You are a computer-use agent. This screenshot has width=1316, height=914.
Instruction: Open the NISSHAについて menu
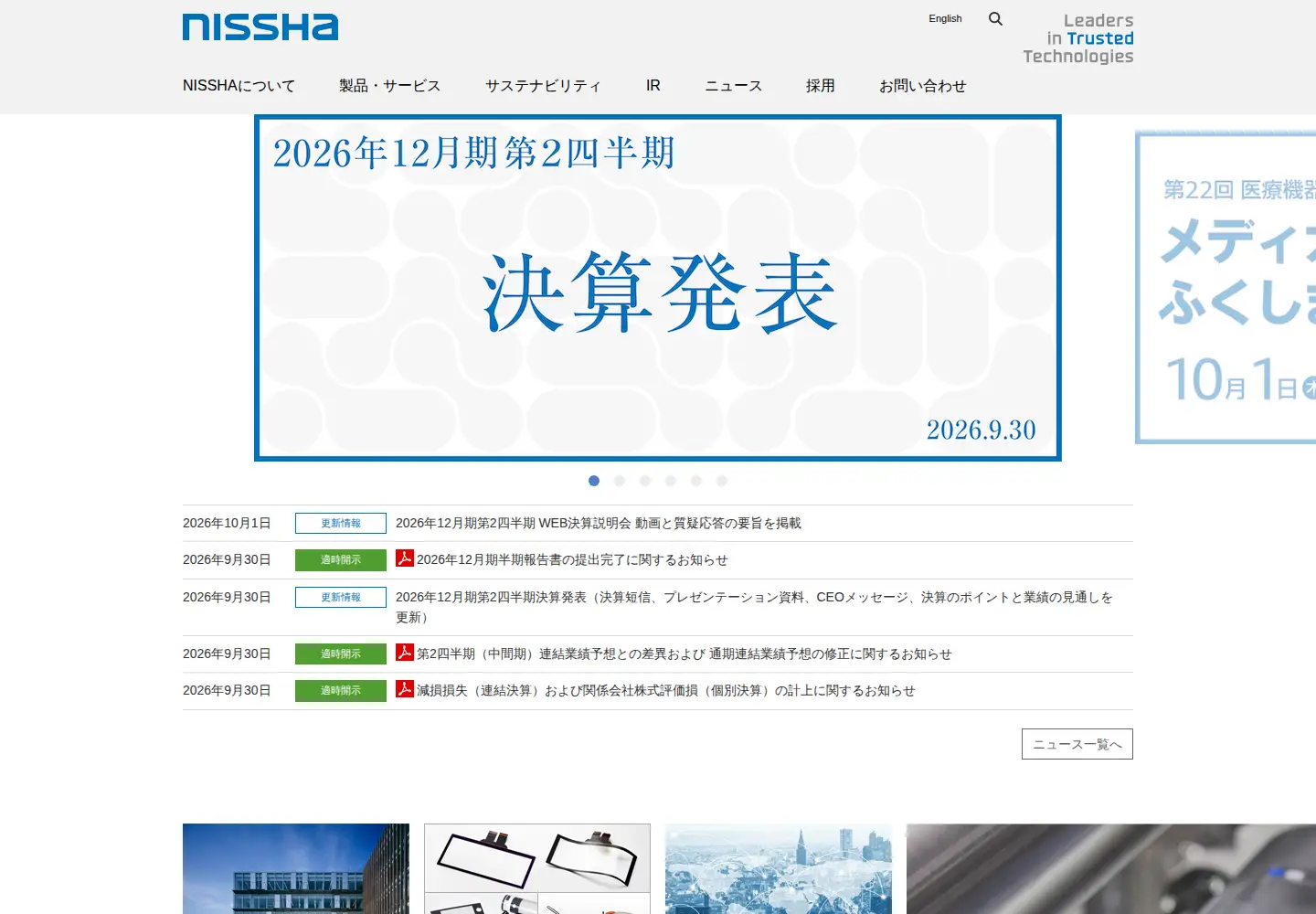click(x=239, y=86)
